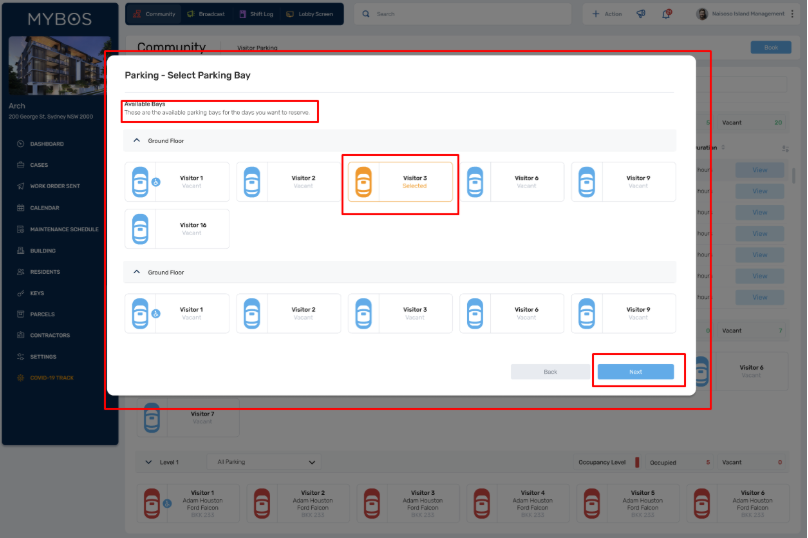This screenshot has height=538, width=808.
Task: Click the blue Next button
Action: 635,371
